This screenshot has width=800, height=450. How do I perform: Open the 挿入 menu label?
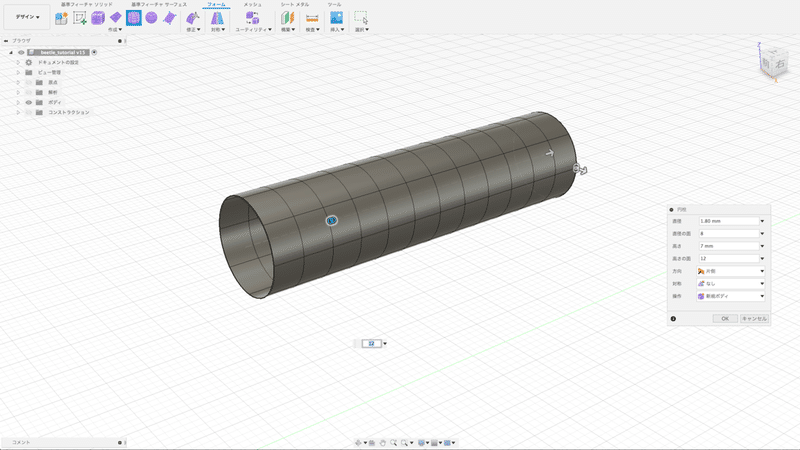click(337, 30)
